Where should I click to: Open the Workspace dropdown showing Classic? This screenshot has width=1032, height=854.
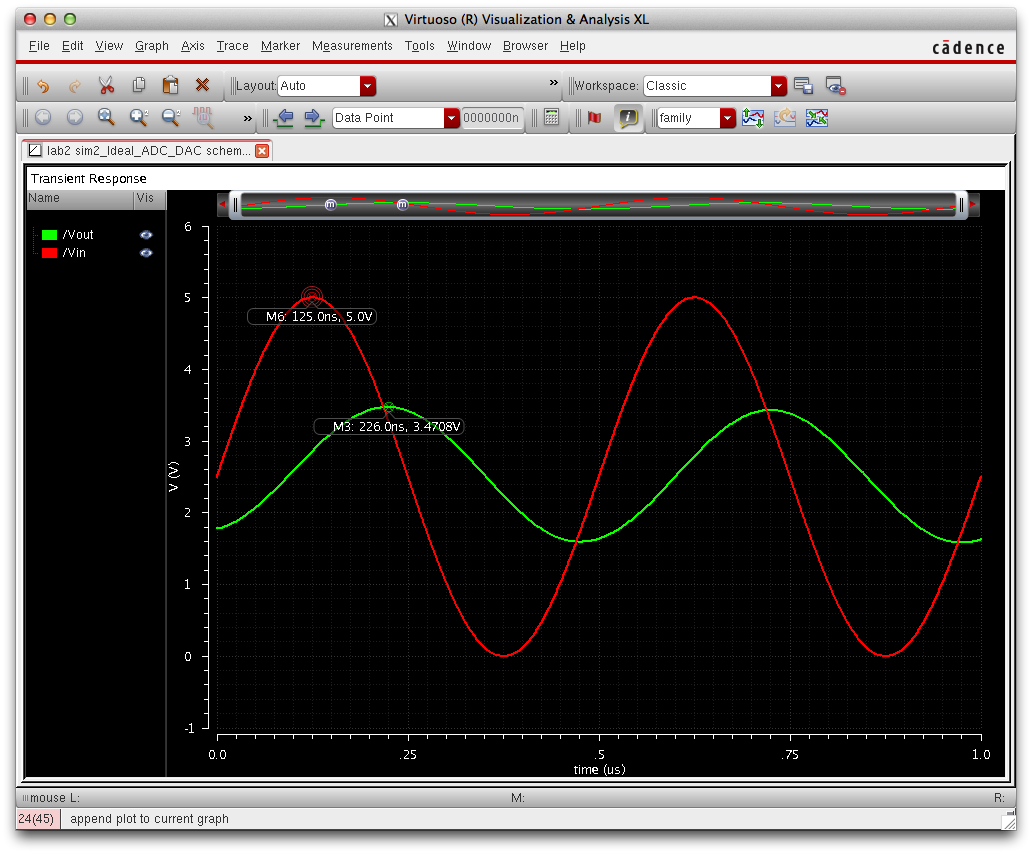[778, 86]
